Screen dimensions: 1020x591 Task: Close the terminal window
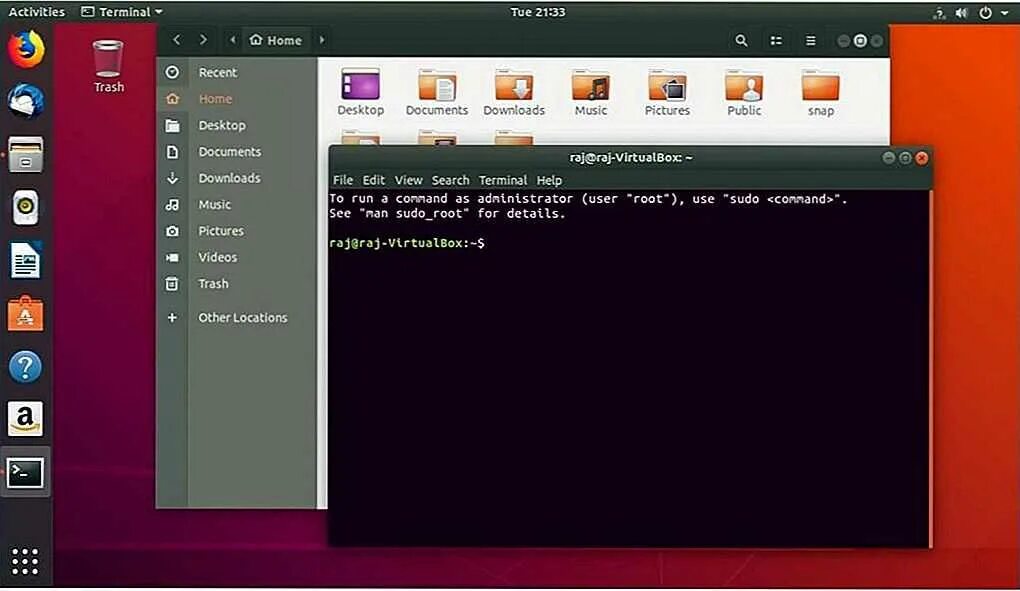coord(922,157)
